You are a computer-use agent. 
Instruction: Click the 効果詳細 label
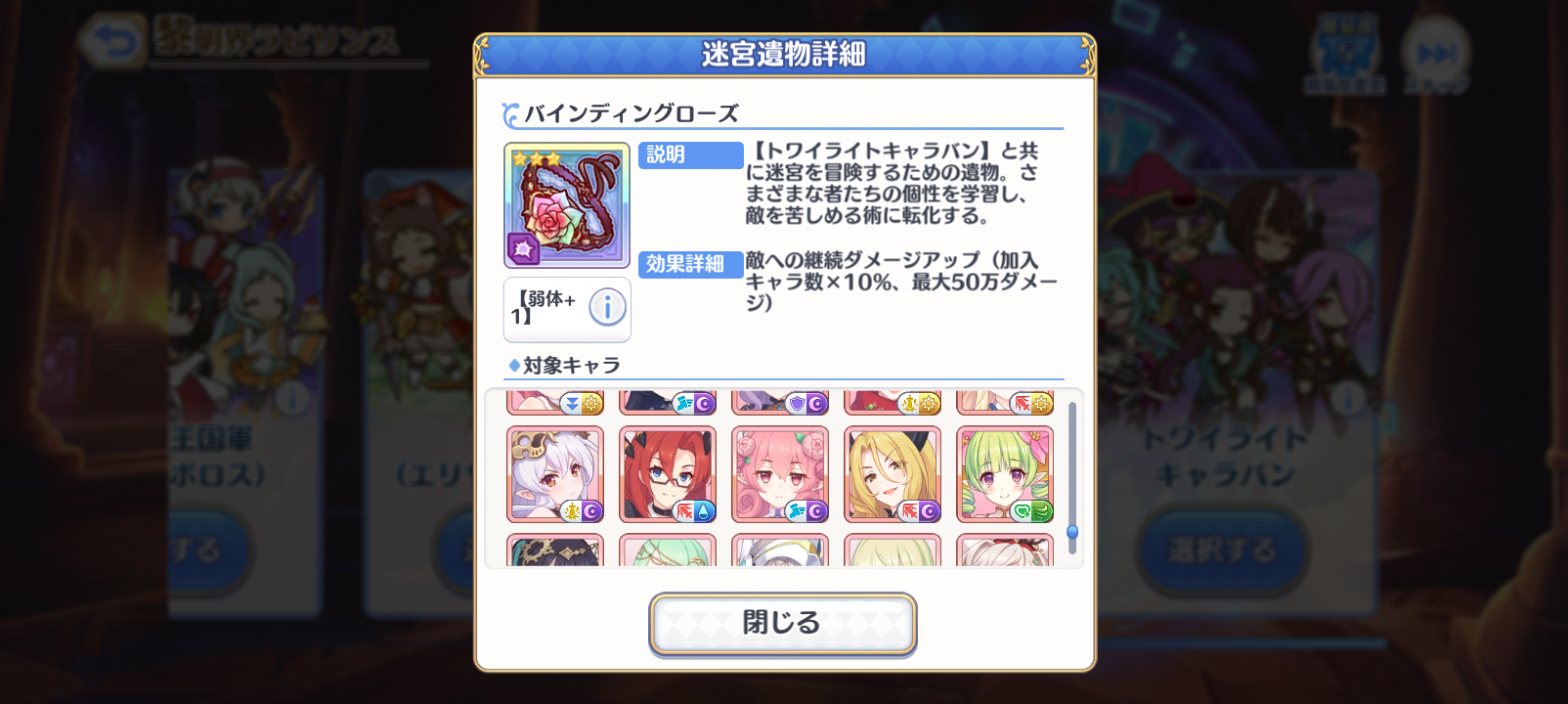690,264
